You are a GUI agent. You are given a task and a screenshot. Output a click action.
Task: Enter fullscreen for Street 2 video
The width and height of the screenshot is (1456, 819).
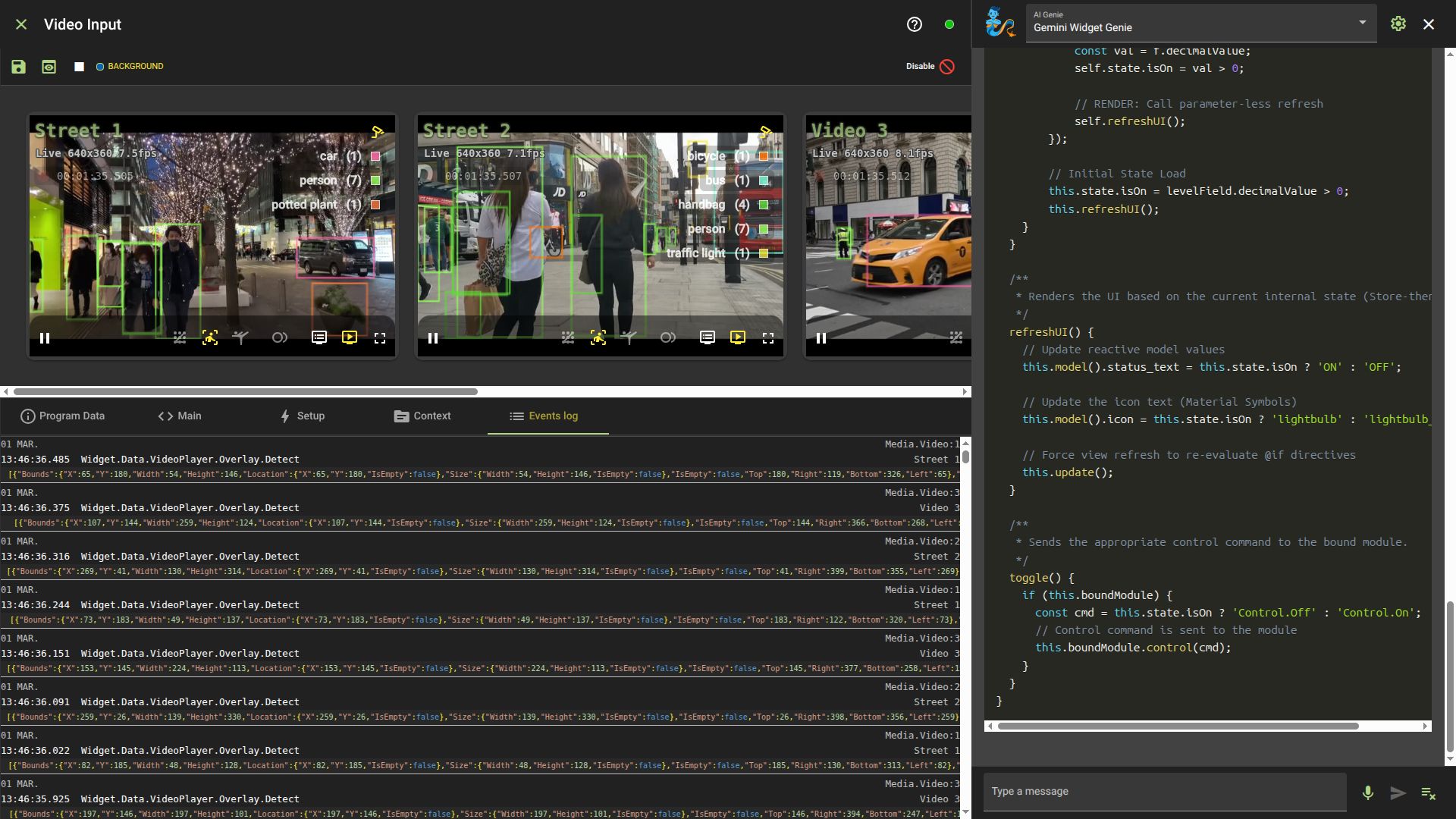click(x=768, y=338)
